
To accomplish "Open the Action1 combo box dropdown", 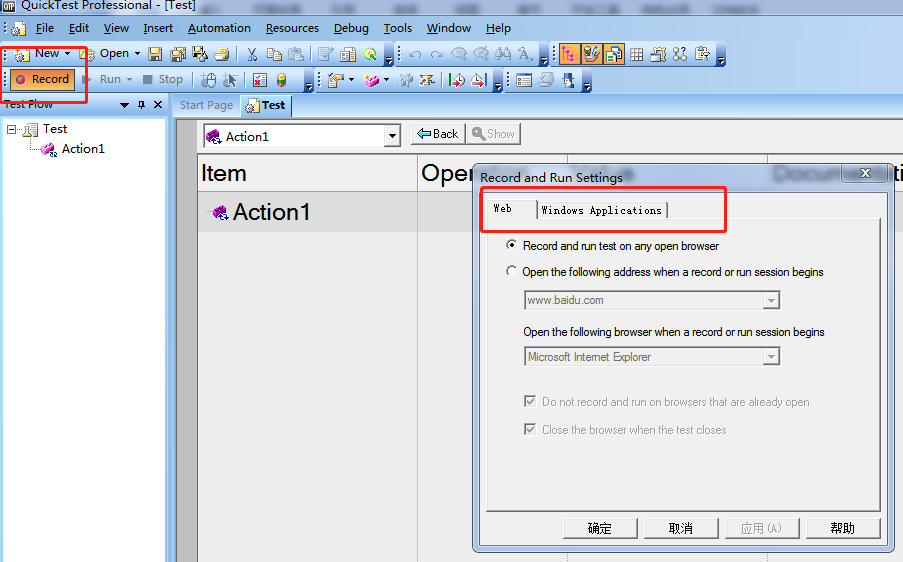I will [392, 136].
